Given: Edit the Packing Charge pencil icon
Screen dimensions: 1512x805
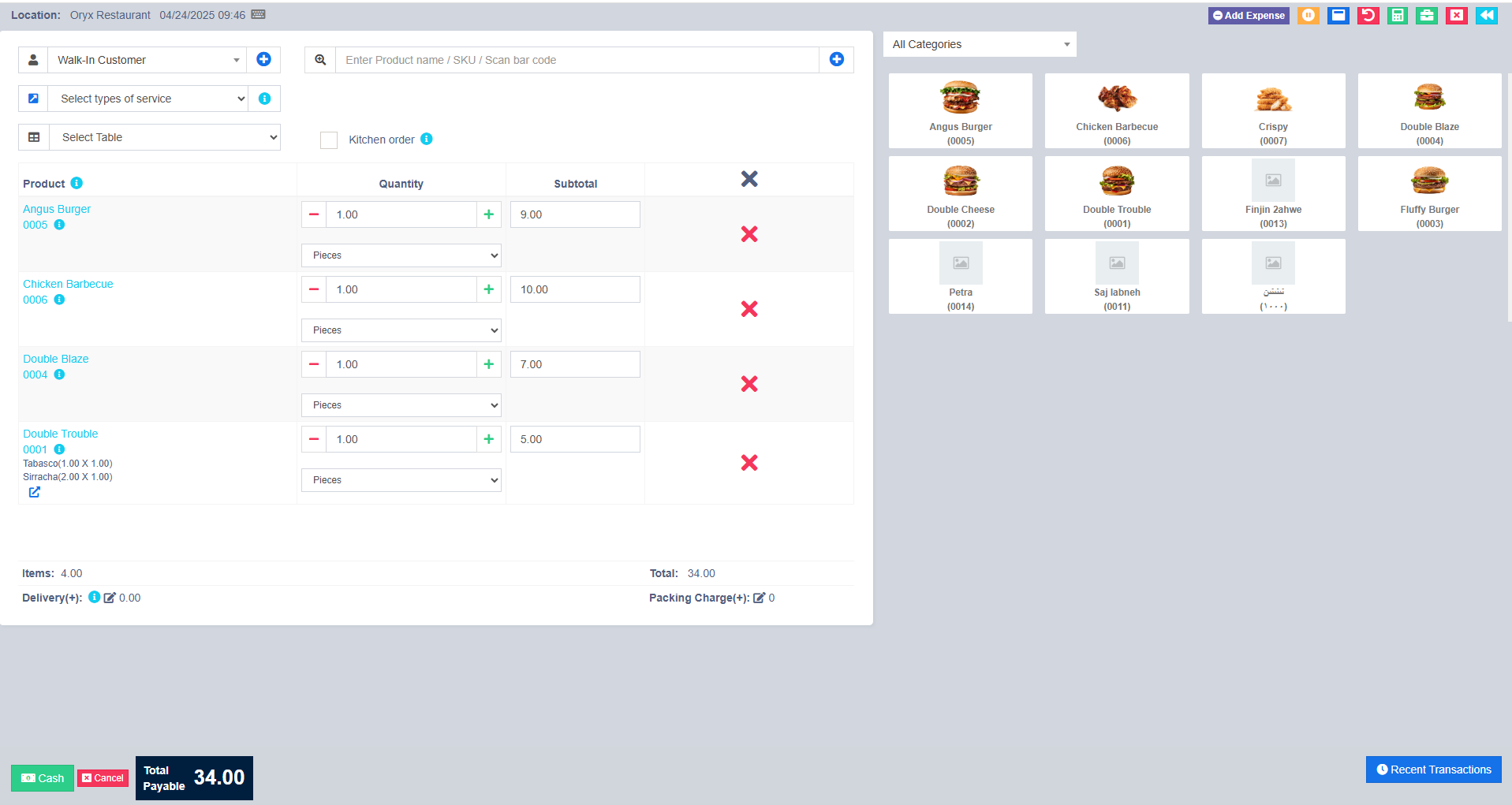Looking at the screenshot, I should [759, 598].
